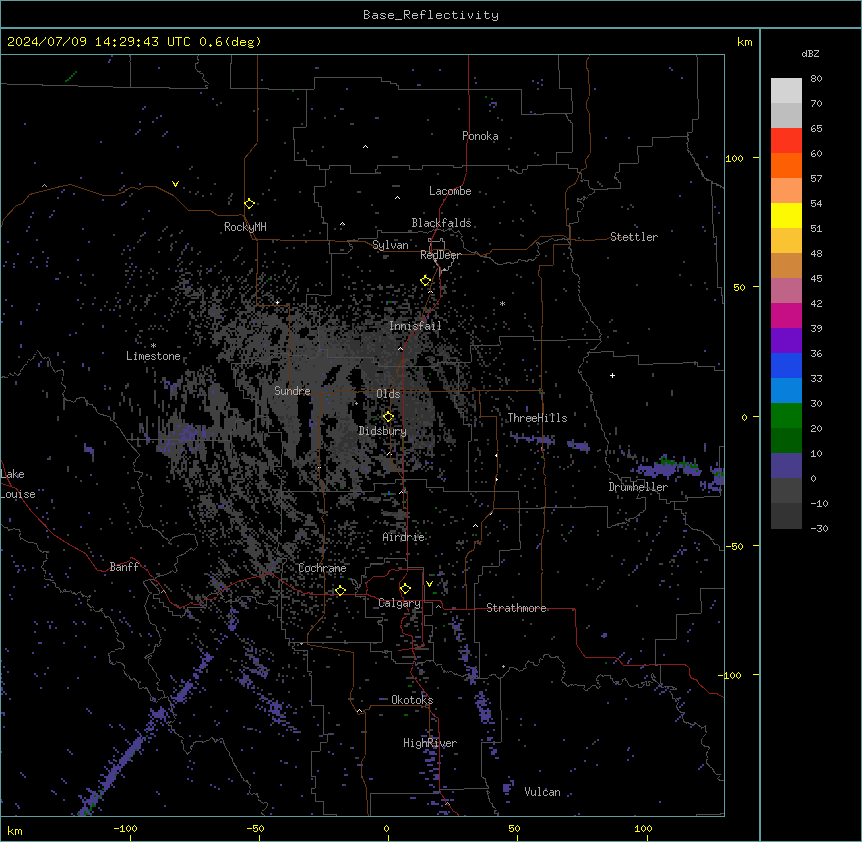Select the Innisfail label

[415, 326]
